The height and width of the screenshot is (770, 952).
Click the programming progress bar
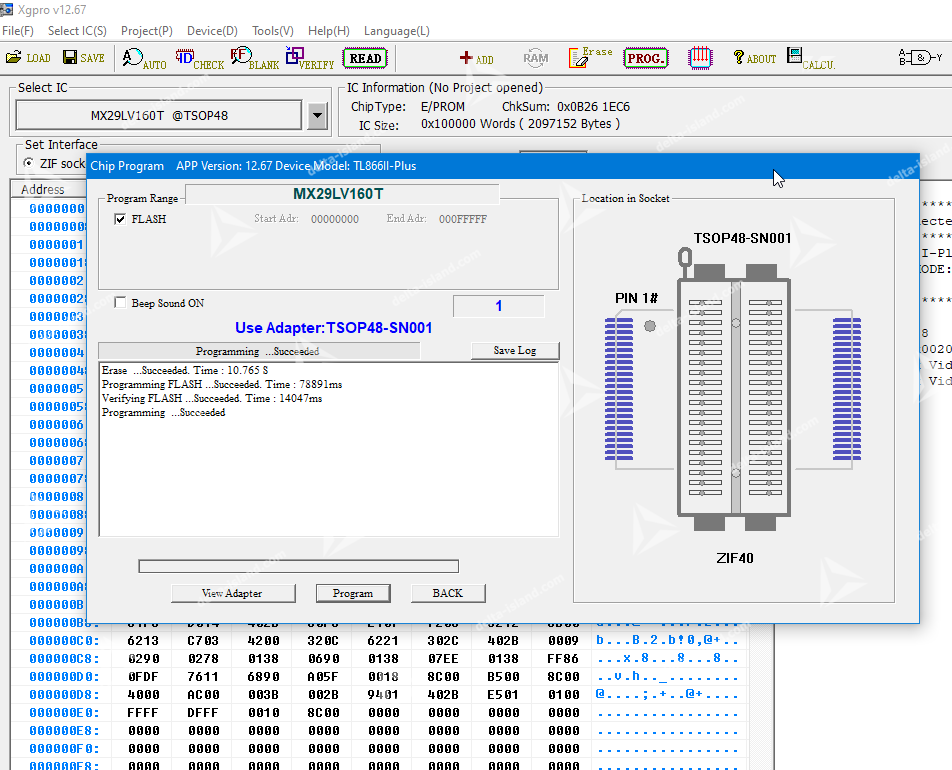pos(298,566)
